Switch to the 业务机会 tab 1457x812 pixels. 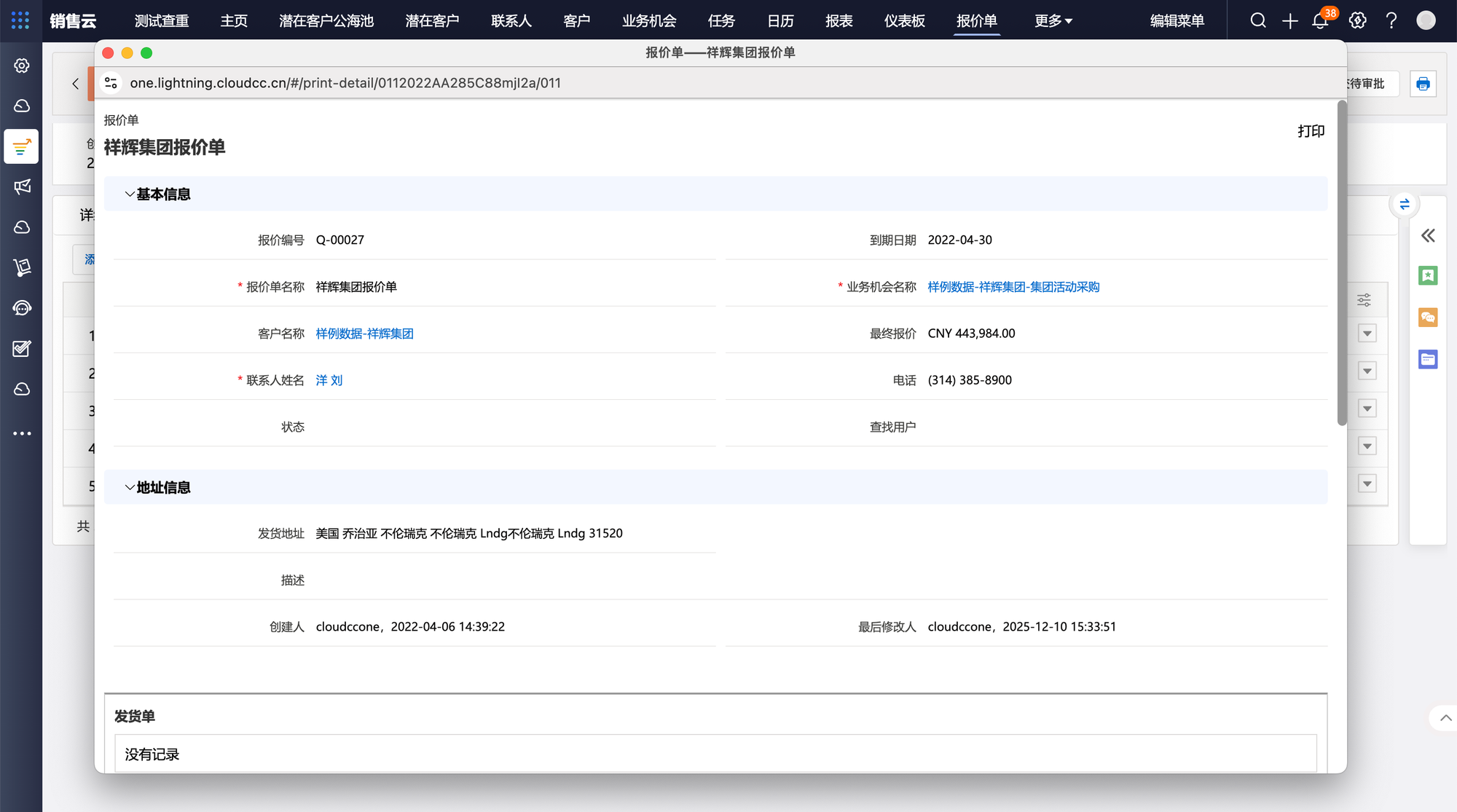click(x=649, y=21)
